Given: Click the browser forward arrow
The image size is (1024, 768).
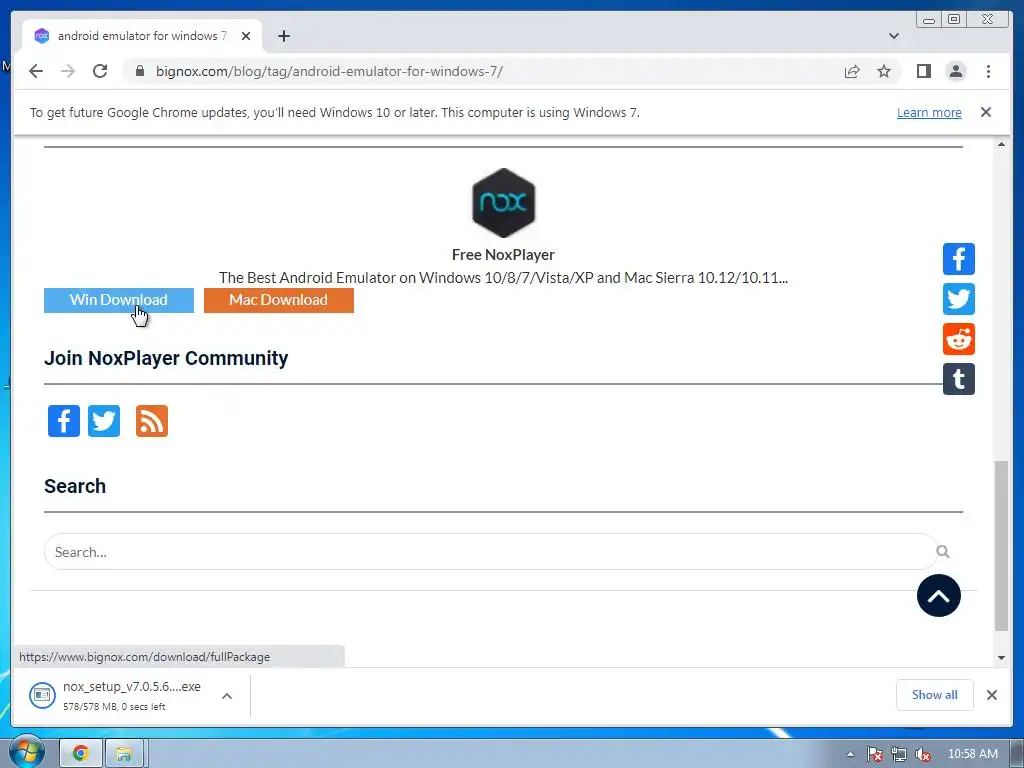Looking at the screenshot, I should click(68, 71).
